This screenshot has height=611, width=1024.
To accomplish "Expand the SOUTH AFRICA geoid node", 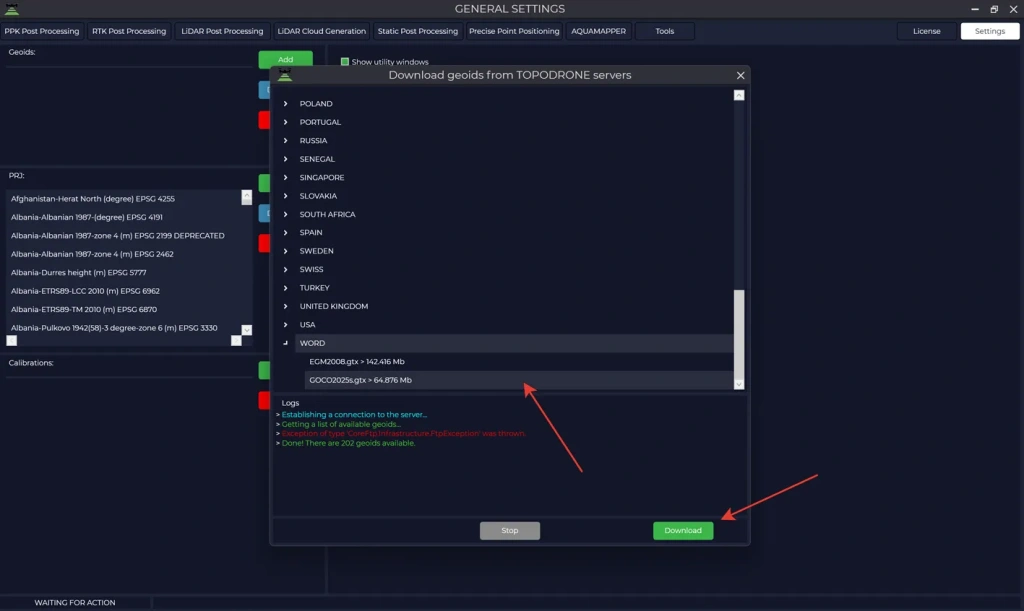I will pyautogui.click(x=286, y=215).
